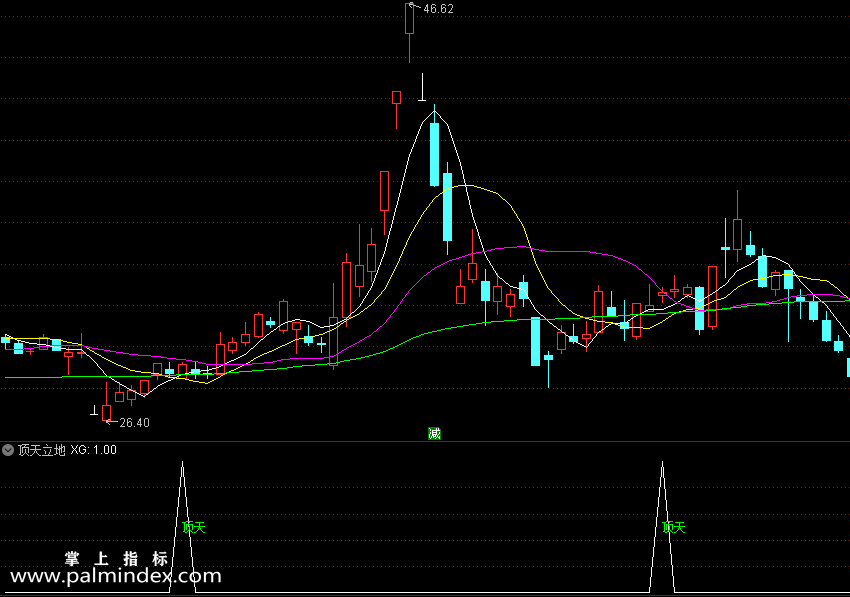Click the green 减 signal marker

tap(434, 433)
